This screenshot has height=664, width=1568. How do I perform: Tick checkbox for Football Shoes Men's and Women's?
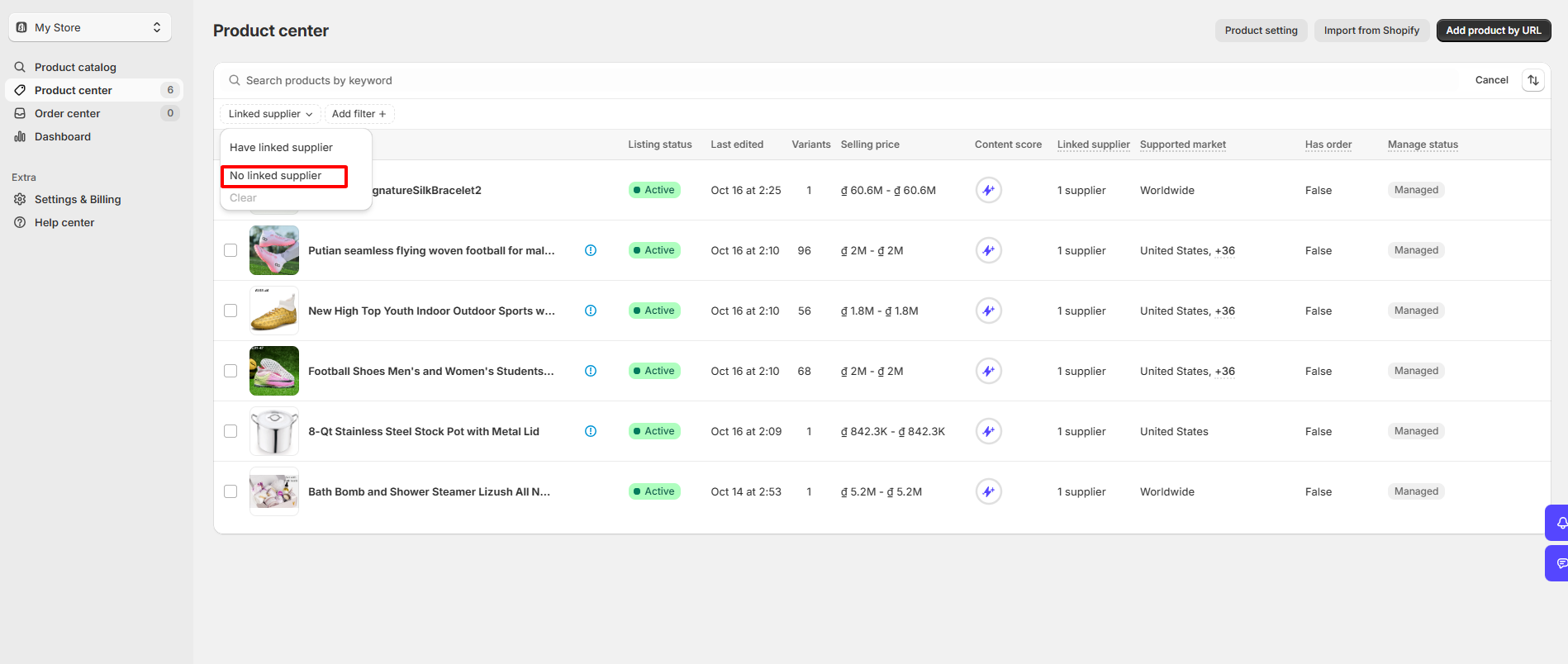pyautogui.click(x=230, y=371)
